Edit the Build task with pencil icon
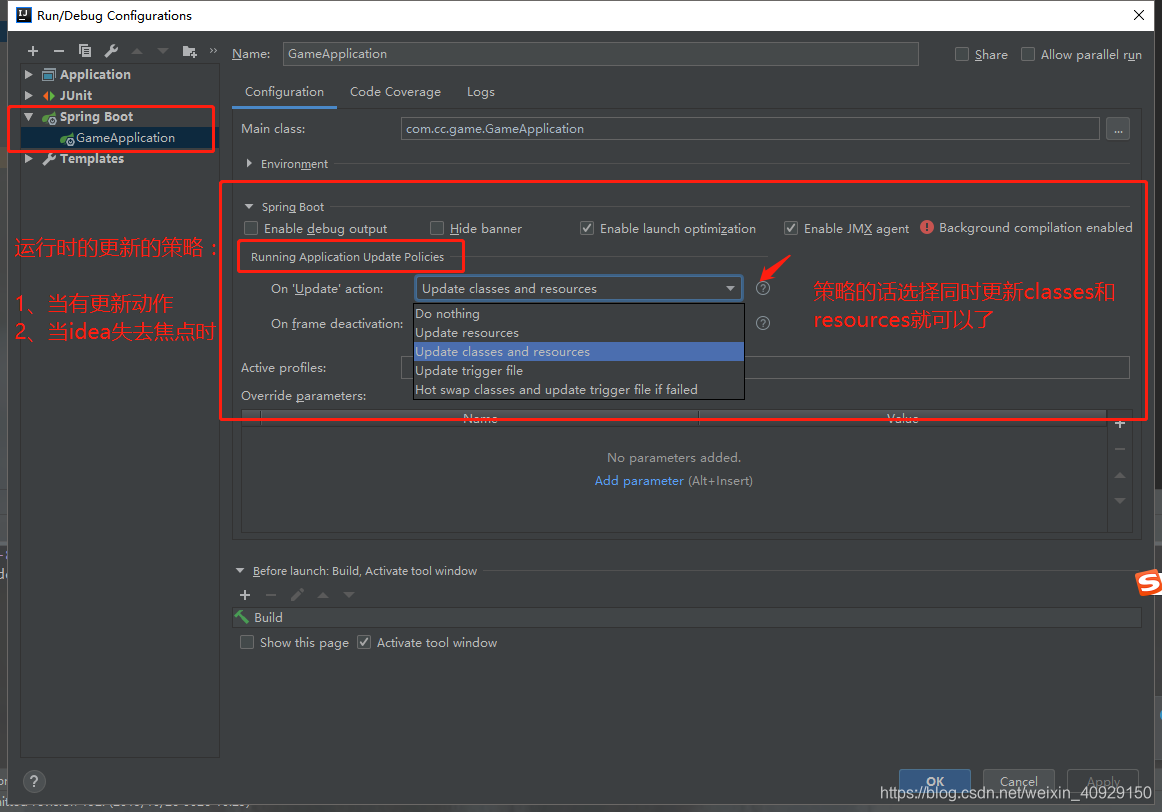This screenshot has height=812, width=1162. point(296,594)
